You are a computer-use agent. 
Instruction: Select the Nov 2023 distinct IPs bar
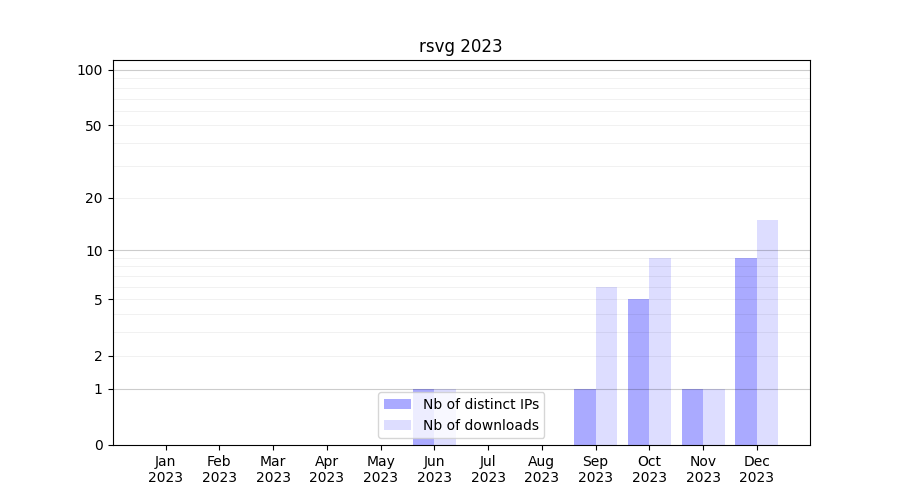[692, 417]
